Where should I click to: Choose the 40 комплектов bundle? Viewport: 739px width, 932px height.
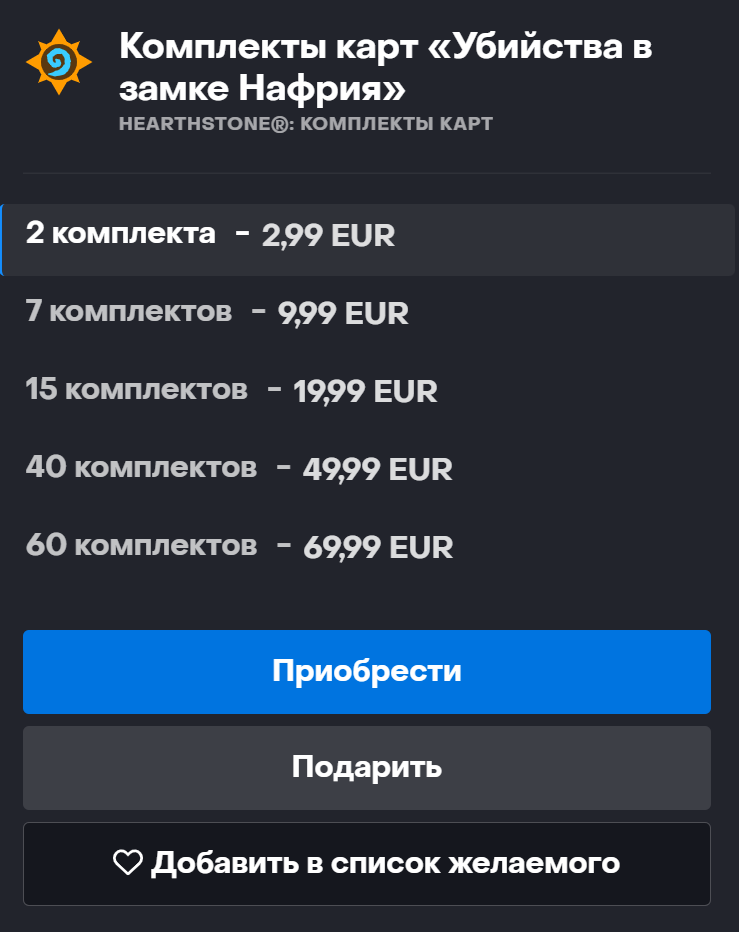(x=141, y=467)
